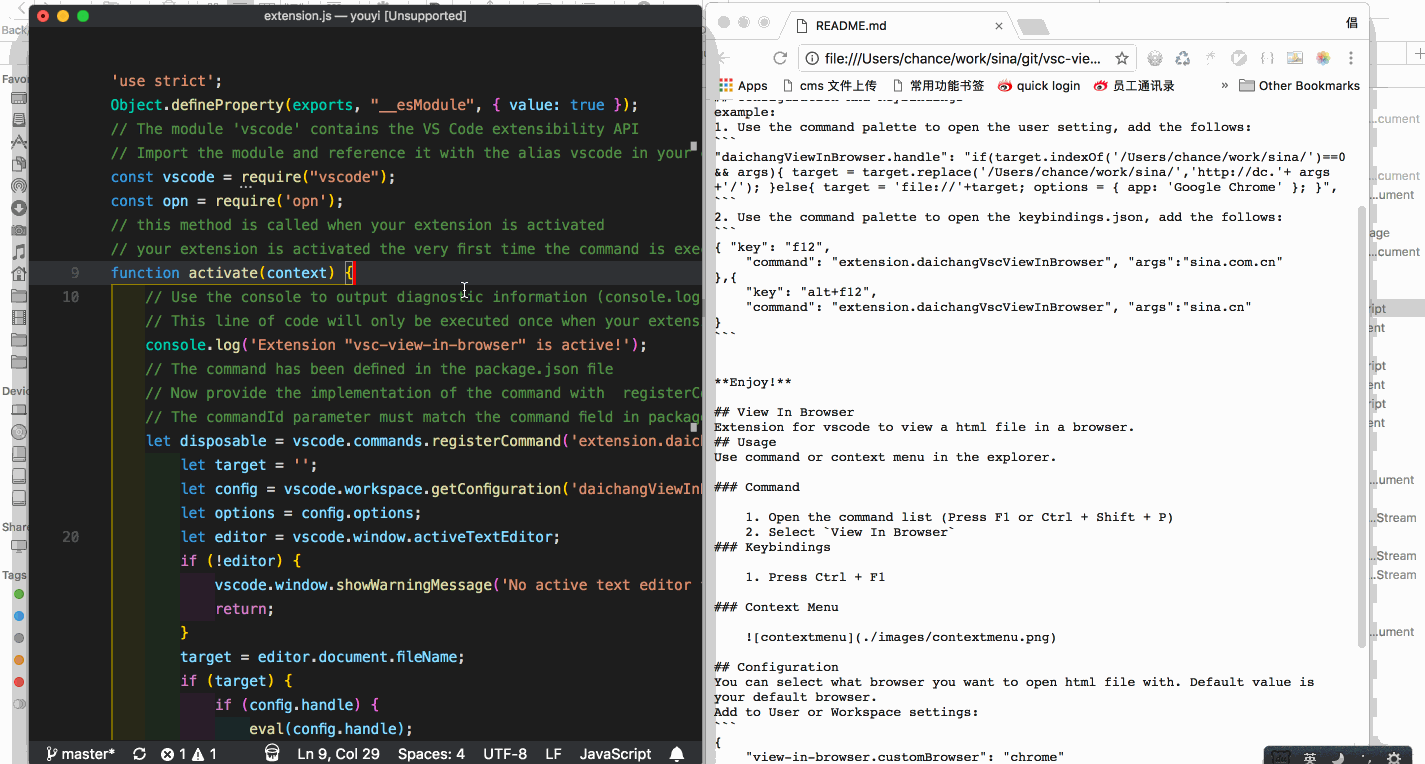Select the green tag in Finder sidebar
The height and width of the screenshot is (764, 1425).
pos(18,595)
